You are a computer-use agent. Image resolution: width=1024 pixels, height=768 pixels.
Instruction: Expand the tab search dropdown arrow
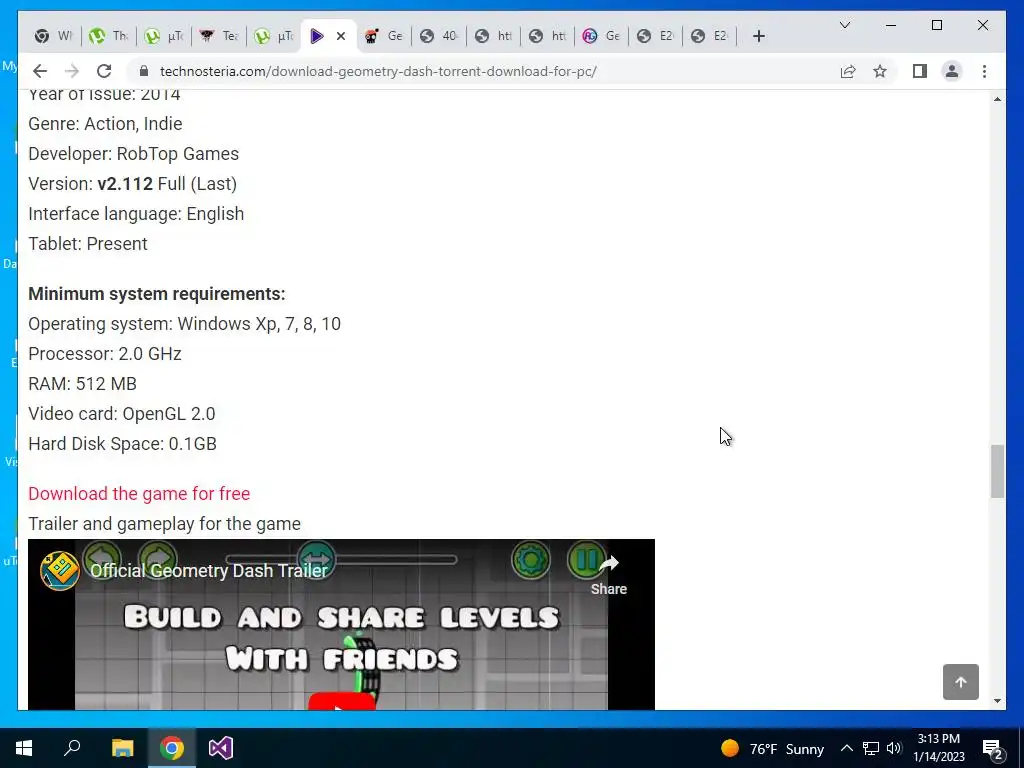[x=844, y=25]
